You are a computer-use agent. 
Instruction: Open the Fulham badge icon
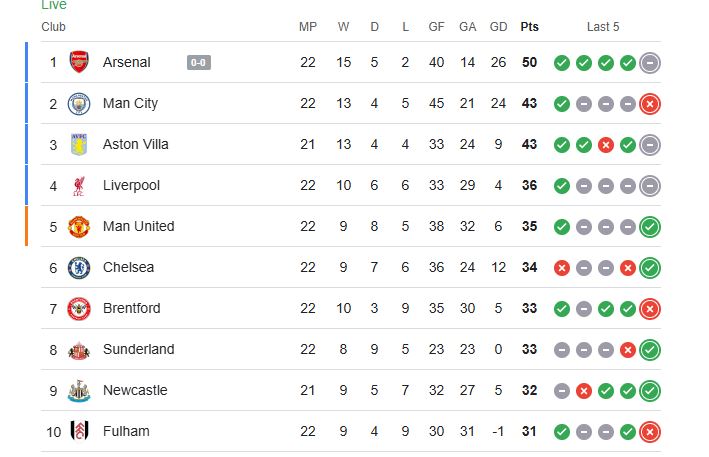[x=79, y=431]
